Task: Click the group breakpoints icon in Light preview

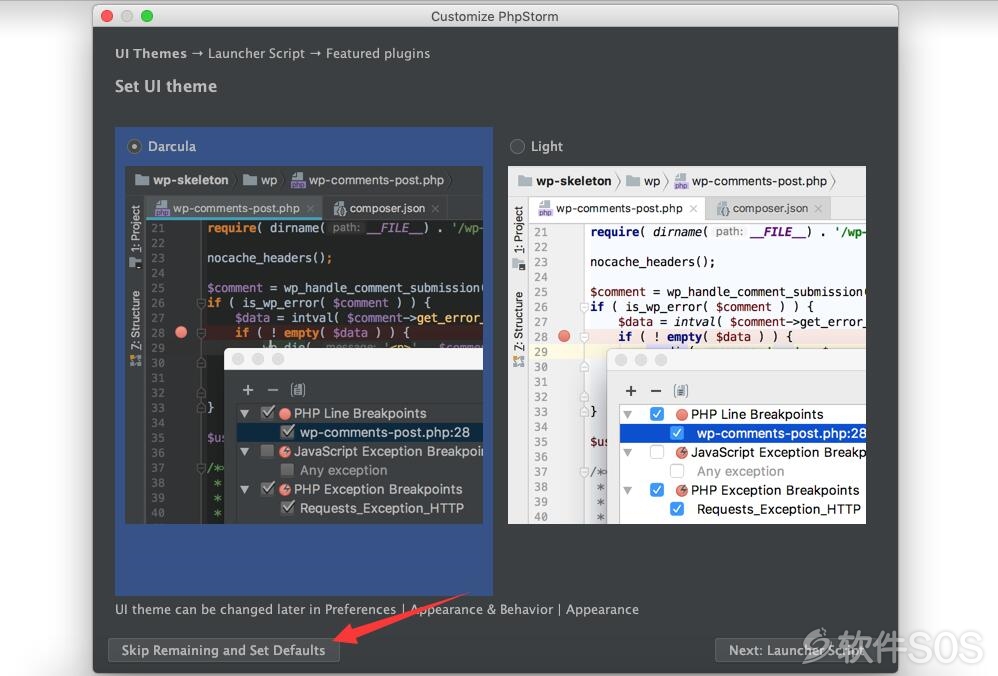Action: [x=681, y=391]
